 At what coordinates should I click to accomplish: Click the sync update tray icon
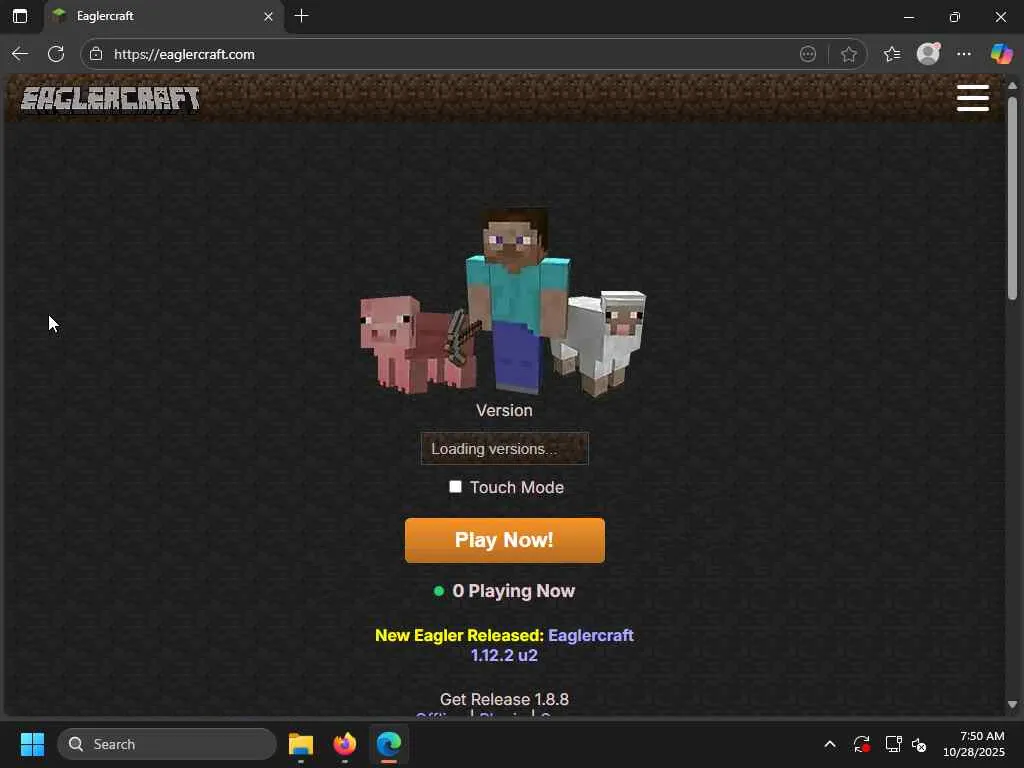point(861,744)
